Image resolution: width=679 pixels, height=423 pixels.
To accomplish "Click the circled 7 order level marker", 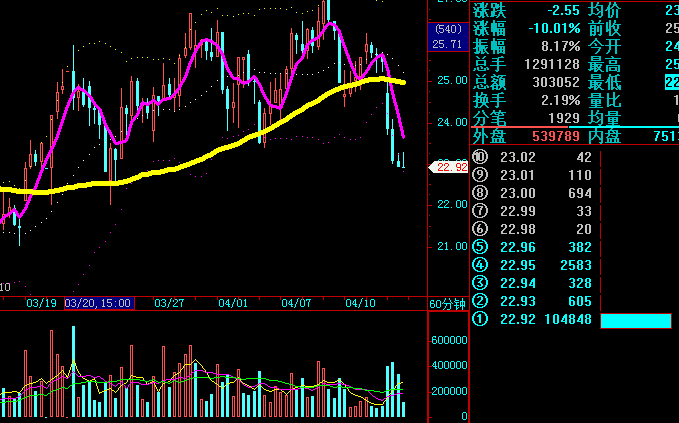I will (x=480, y=211).
